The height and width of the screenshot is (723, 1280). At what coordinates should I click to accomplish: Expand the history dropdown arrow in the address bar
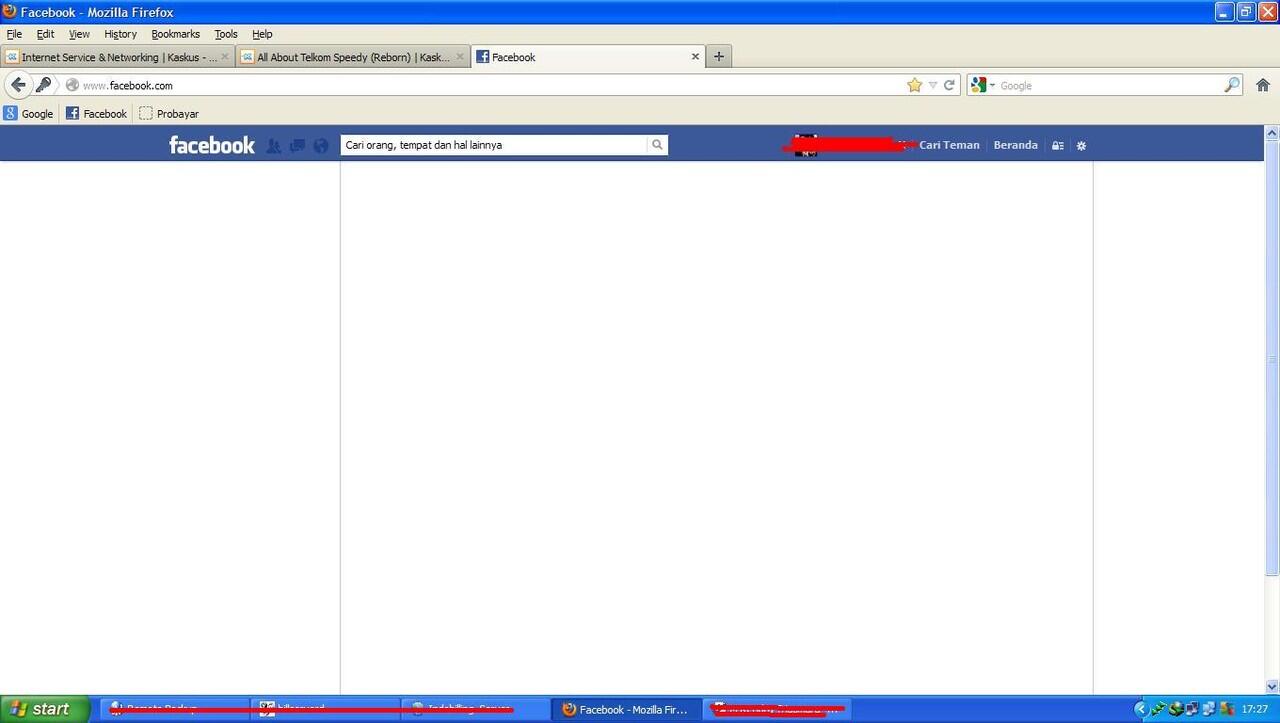point(933,85)
